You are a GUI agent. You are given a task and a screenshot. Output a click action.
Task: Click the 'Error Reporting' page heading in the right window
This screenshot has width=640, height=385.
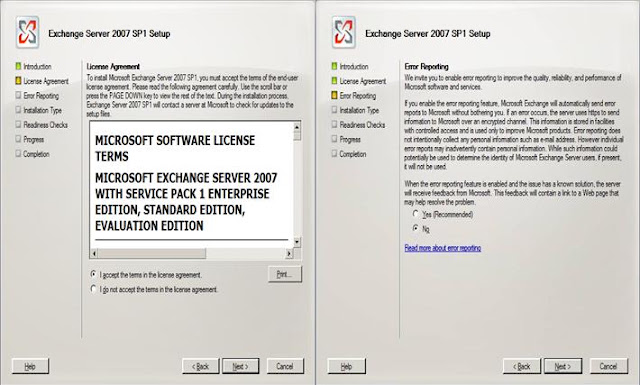click(x=426, y=66)
